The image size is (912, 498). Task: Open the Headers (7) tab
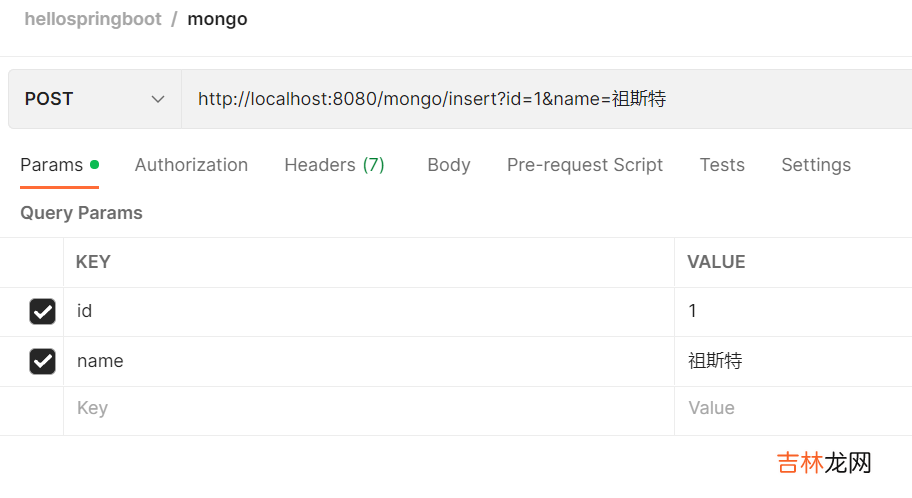pyautogui.click(x=334, y=165)
